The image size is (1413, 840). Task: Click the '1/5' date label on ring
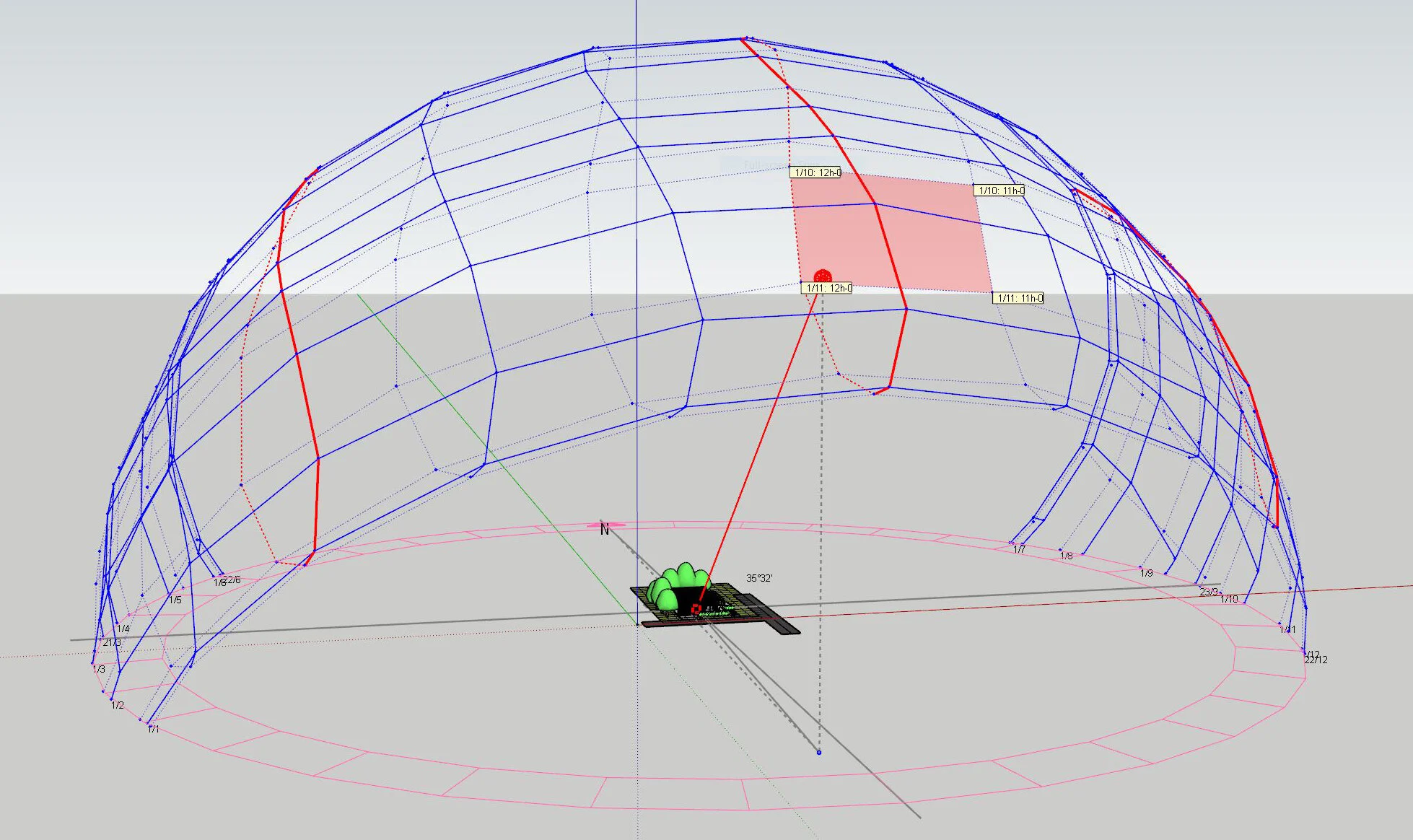click(x=175, y=600)
